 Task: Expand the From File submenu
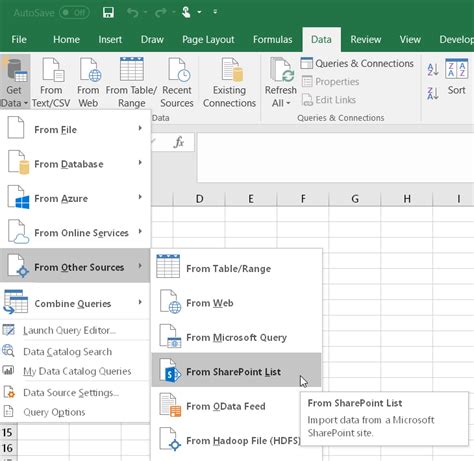(75, 129)
